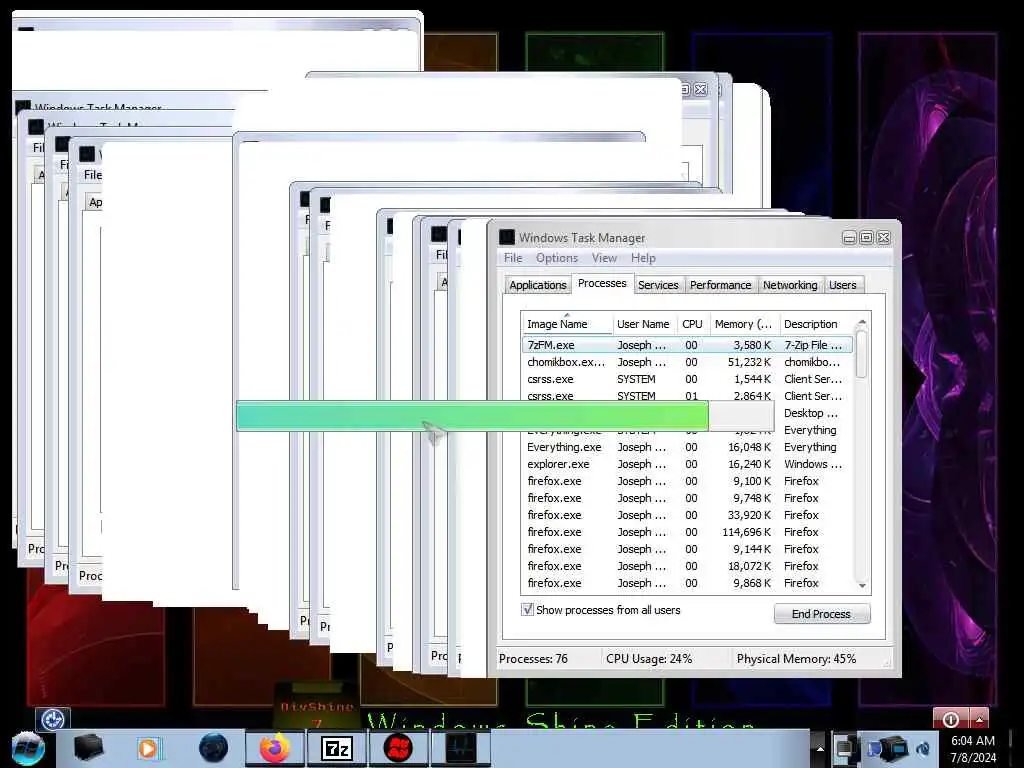Select csrss.exe using 2,864 K
Viewport: 1024px width, 768px height.
pos(687,395)
